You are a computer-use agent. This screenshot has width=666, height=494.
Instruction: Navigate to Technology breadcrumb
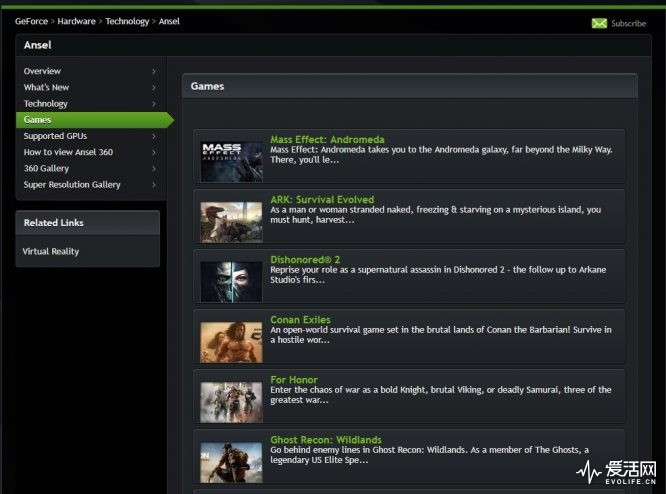(127, 21)
